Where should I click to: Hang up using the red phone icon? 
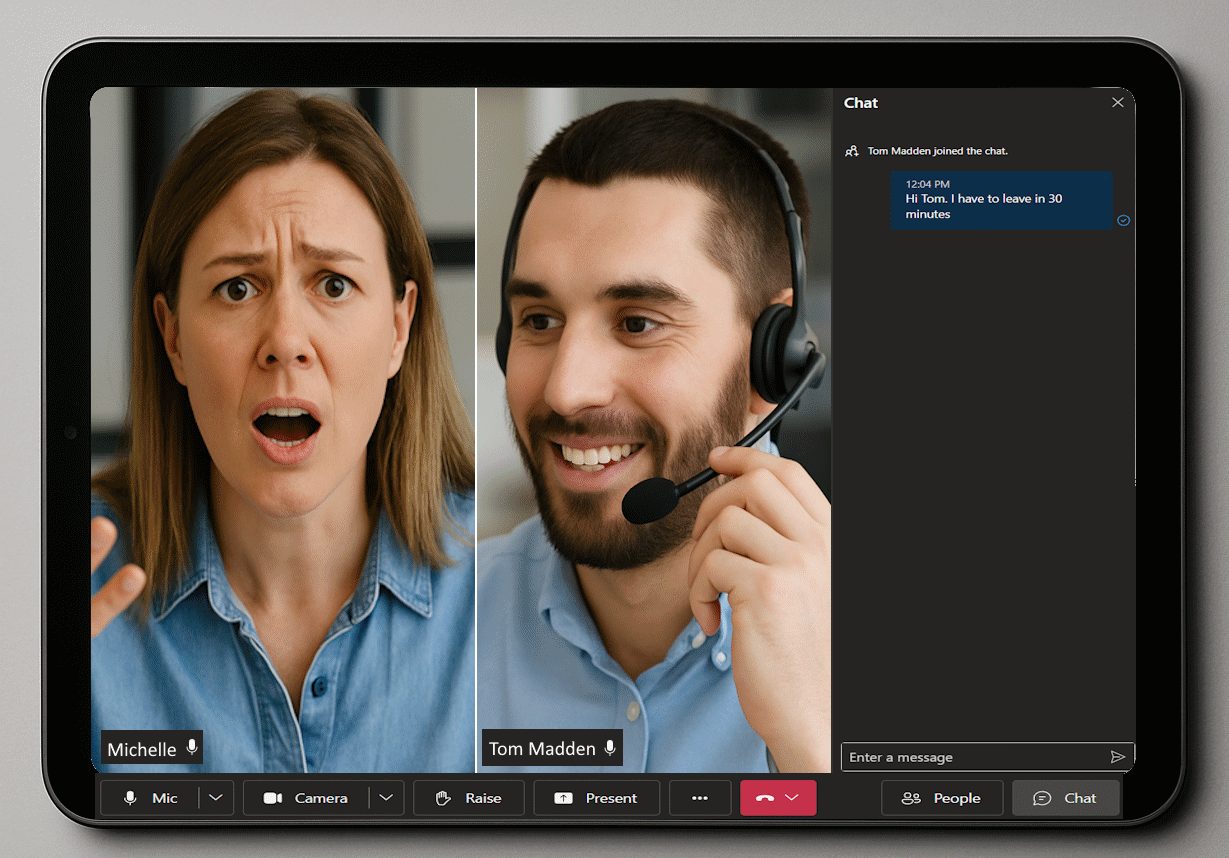(765, 798)
